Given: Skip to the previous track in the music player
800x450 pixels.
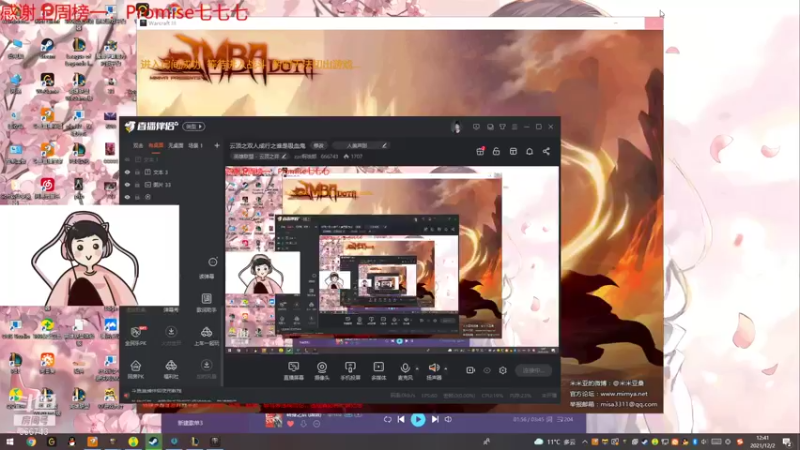Looking at the screenshot, I should click(401, 419).
